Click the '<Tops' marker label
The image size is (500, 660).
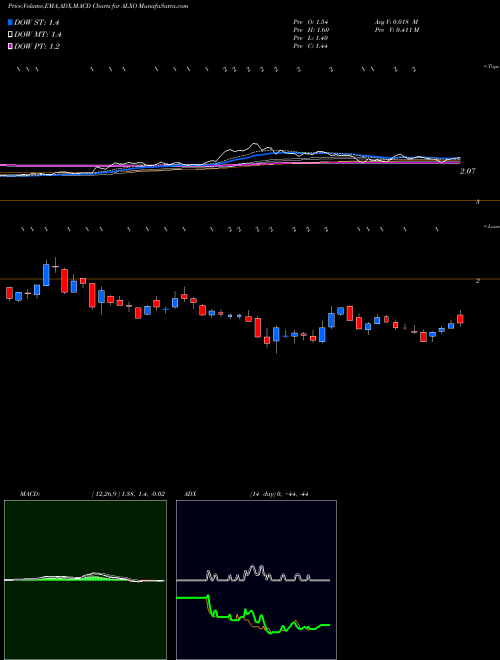(491, 67)
